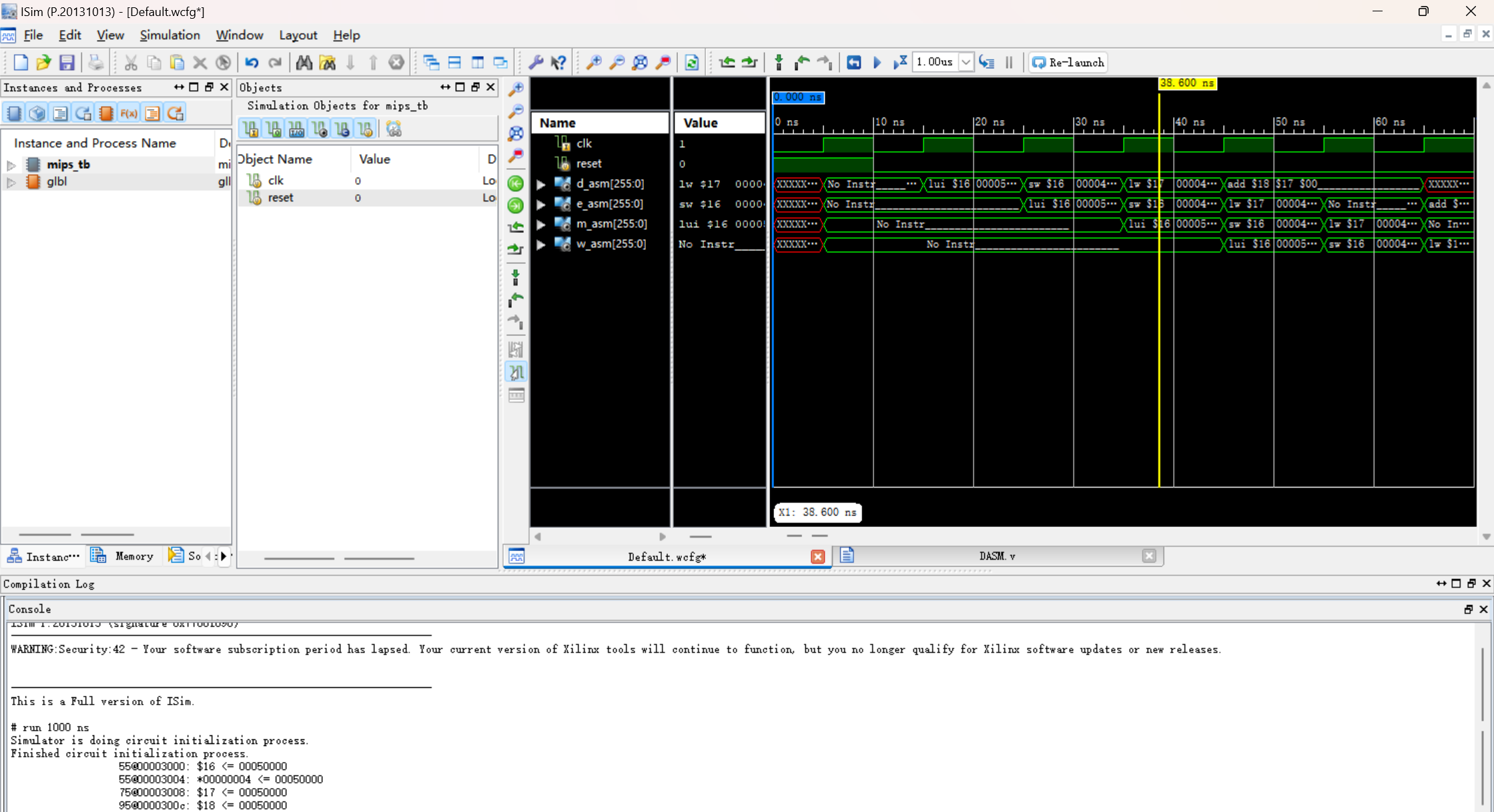Save the waveform configuration file
The height and width of the screenshot is (812, 1494).
(67, 63)
